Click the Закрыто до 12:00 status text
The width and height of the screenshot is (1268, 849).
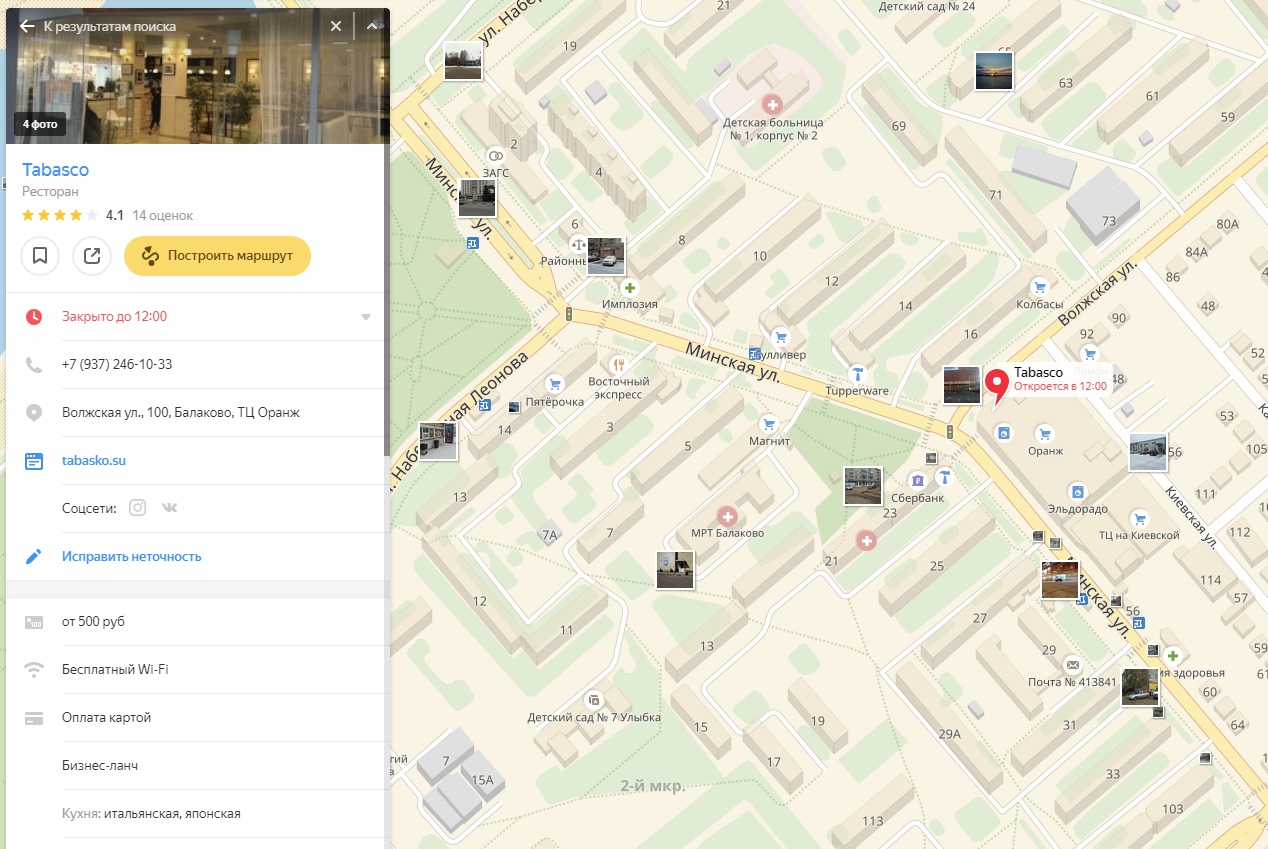pos(114,316)
